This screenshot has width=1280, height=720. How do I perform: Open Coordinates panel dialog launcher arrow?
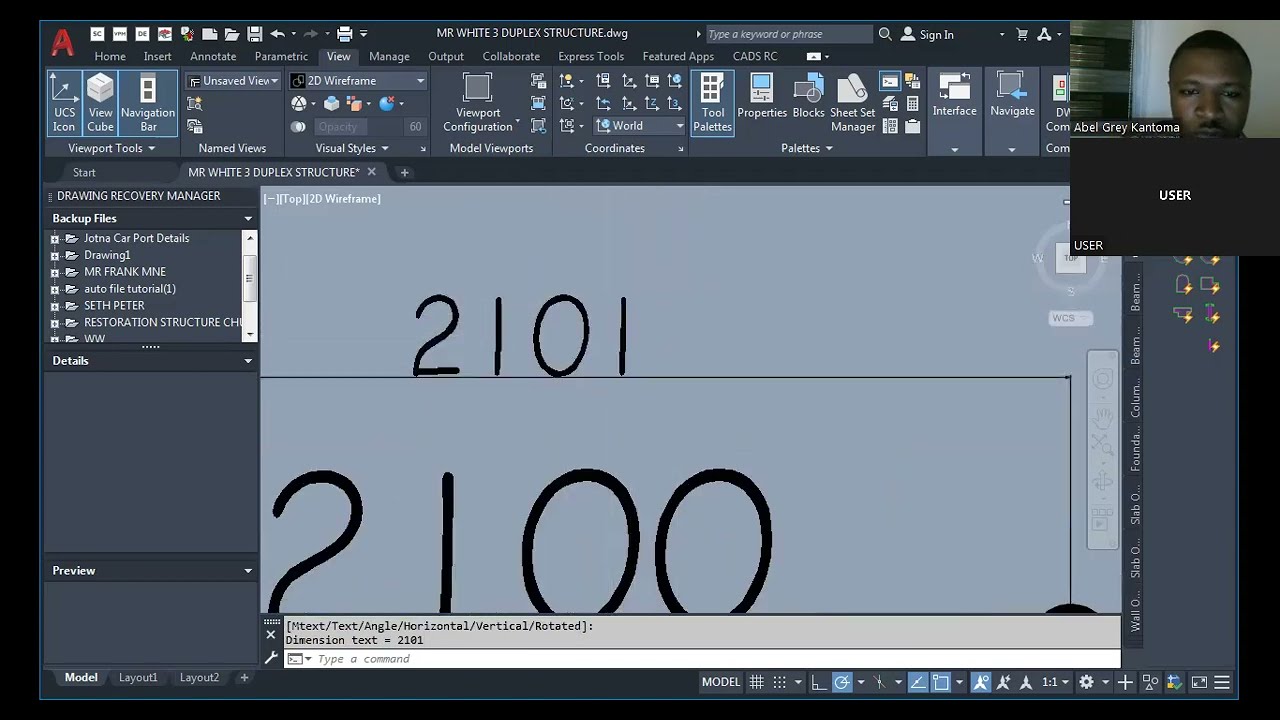click(x=681, y=149)
